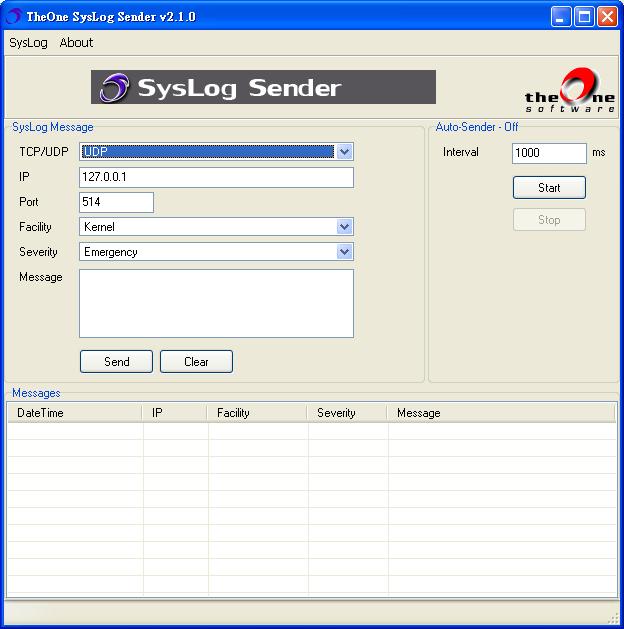The height and width of the screenshot is (629, 624).
Task: Focus the Interval field showing 1000
Action: (549, 153)
